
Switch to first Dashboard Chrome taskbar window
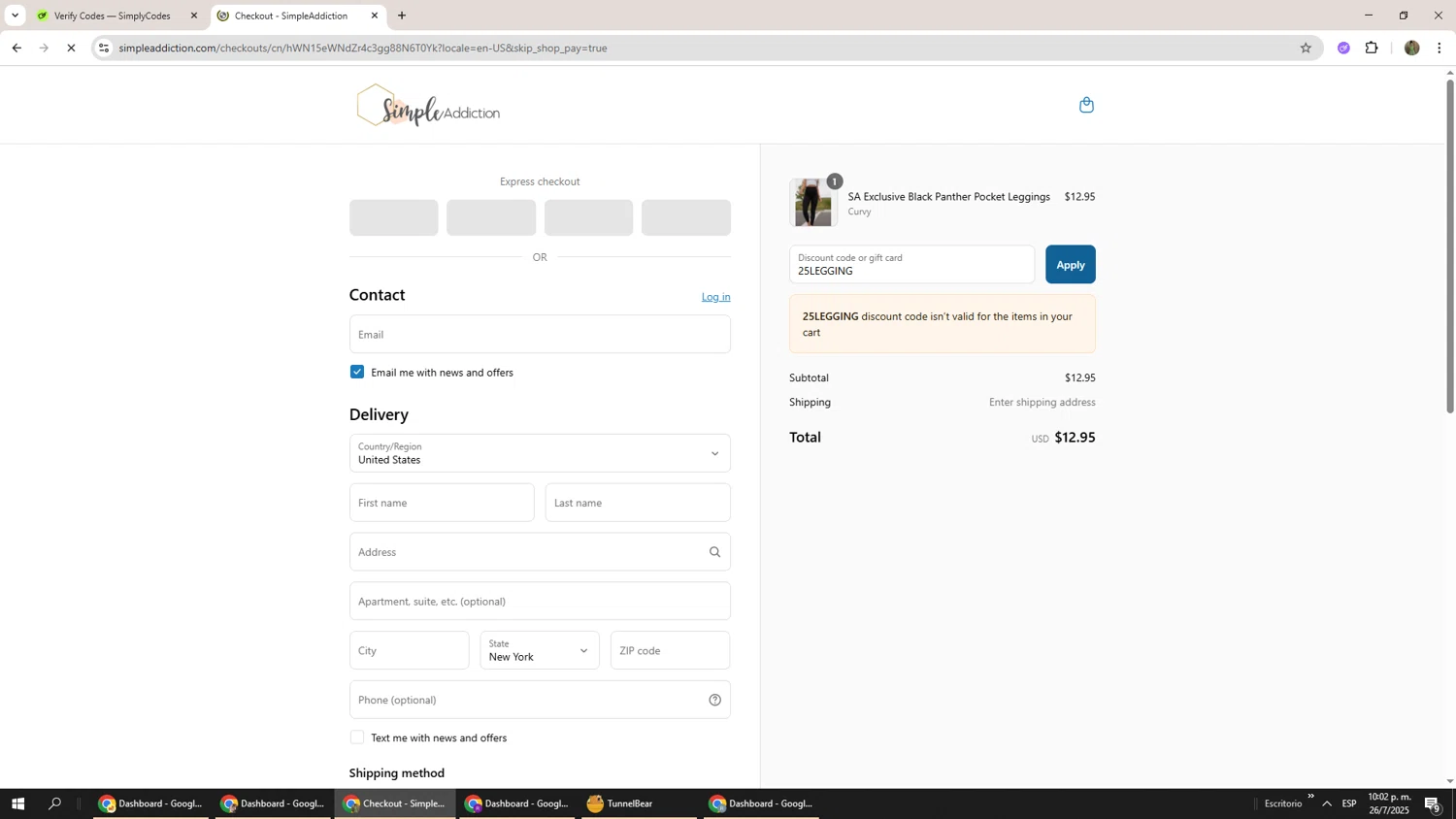150,803
